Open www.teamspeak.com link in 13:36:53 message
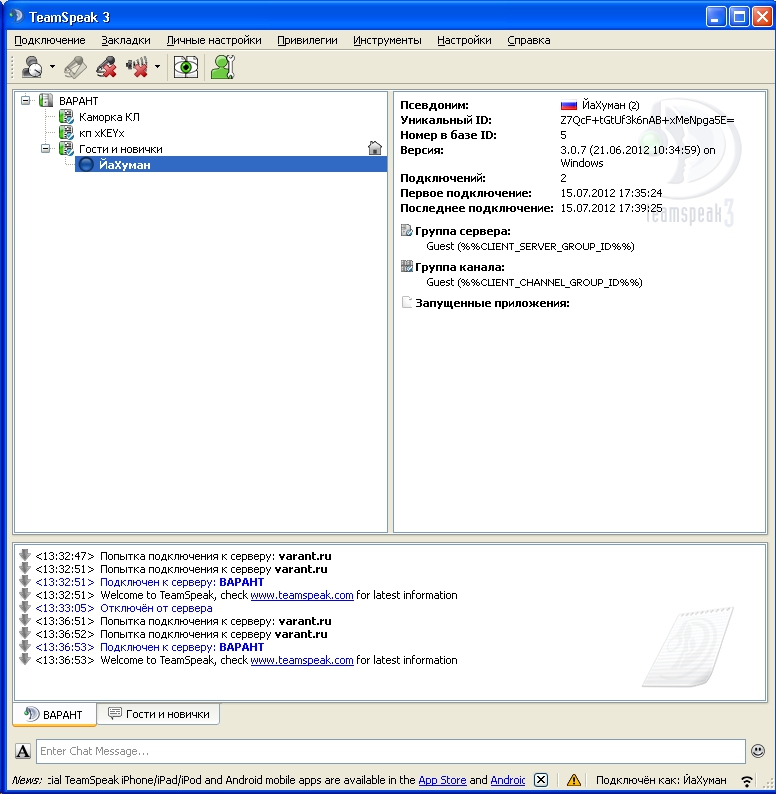The image size is (776, 794). click(x=302, y=660)
